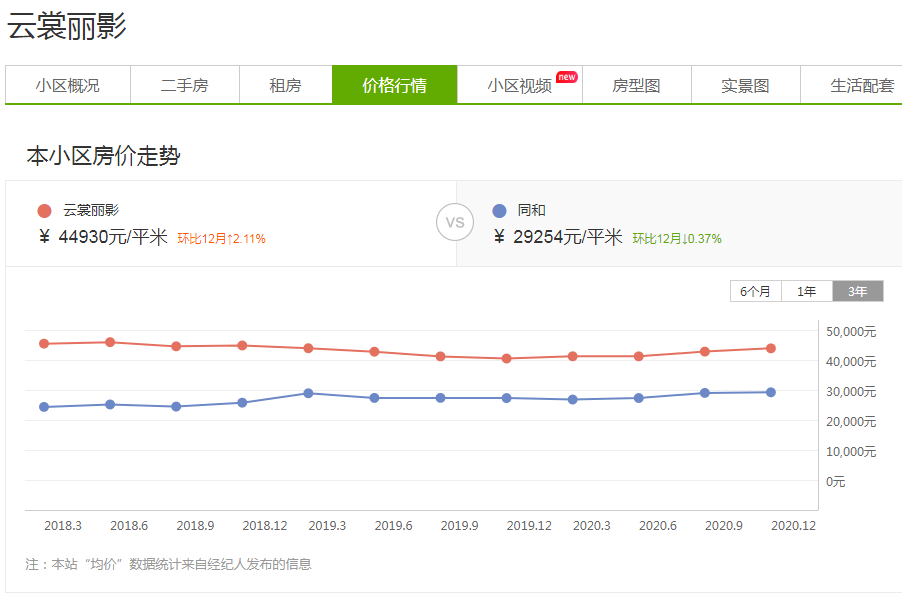Click blue data point for 2018.9
The height and width of the screenshot is (602, 902).
point(177,406)
